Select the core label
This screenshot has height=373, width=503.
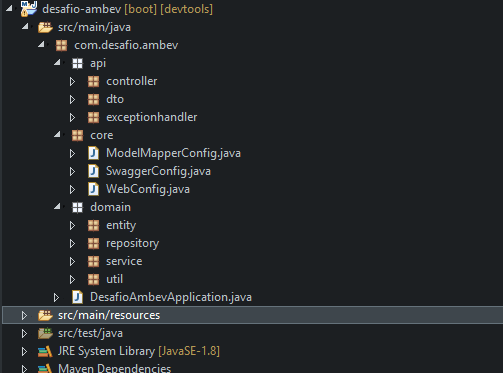click(102, 135)
